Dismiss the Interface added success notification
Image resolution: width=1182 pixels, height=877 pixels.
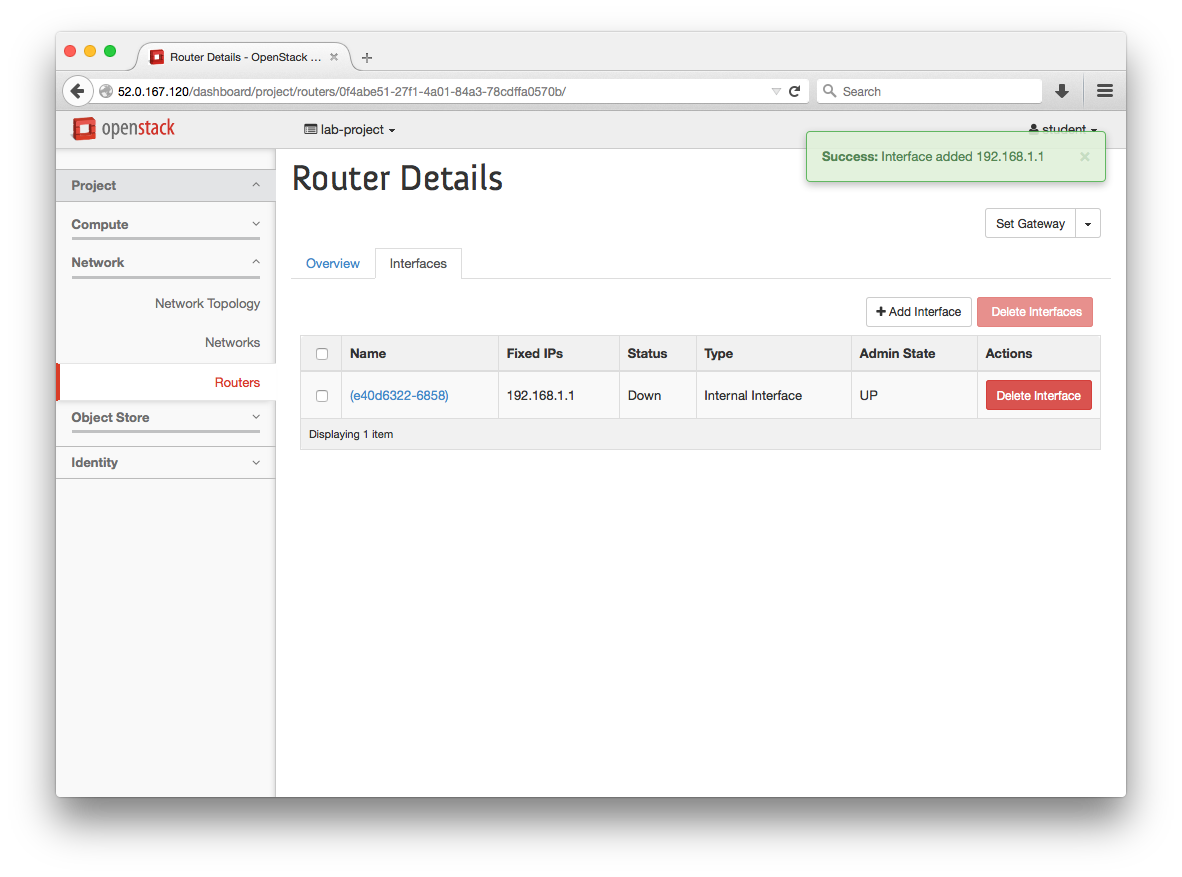pyautogui.click(x=1084, y=156)
